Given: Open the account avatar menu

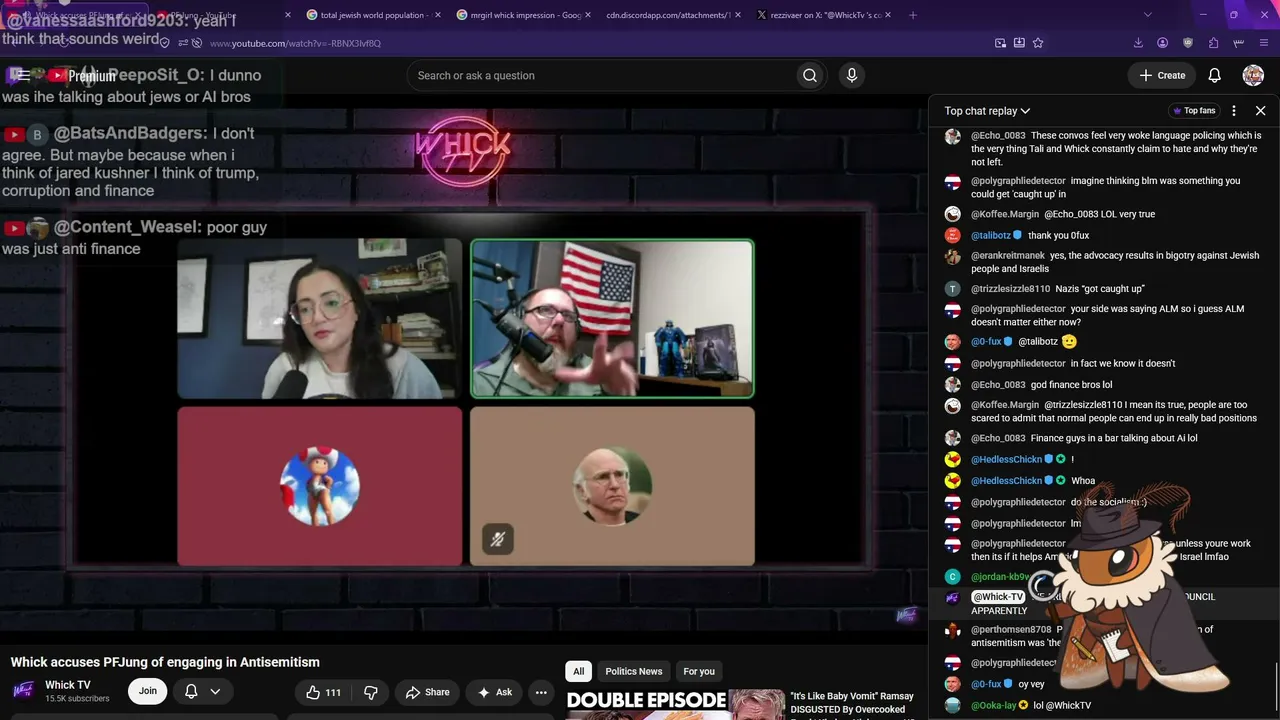Looking at the screenshot, I should point(1253,75).
